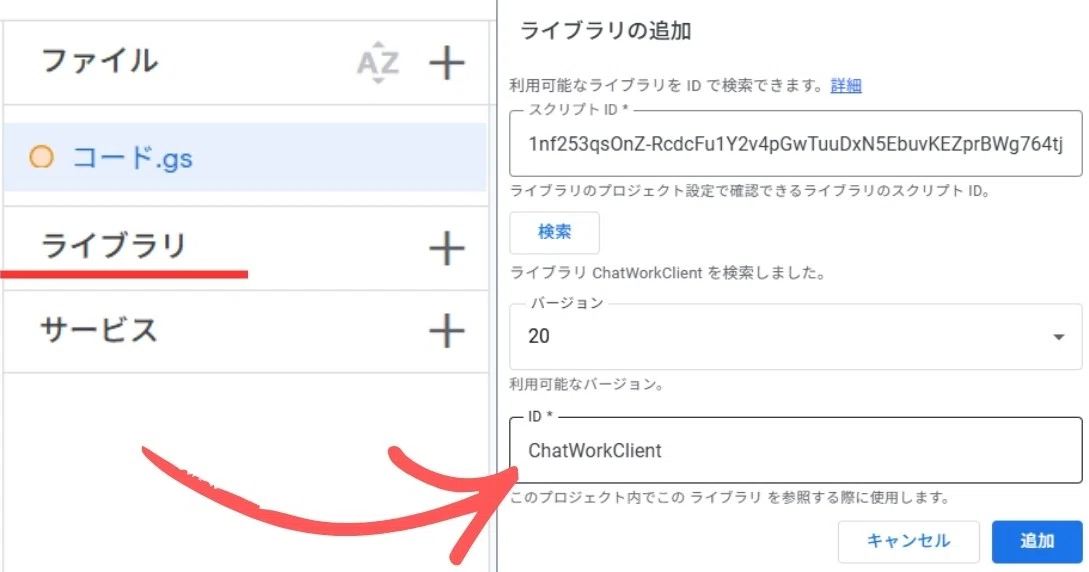Image resolution: width=1089 pixels, height=572 pixels.
Task: Click the plus icon next to サービス
Action: [447, 331]
